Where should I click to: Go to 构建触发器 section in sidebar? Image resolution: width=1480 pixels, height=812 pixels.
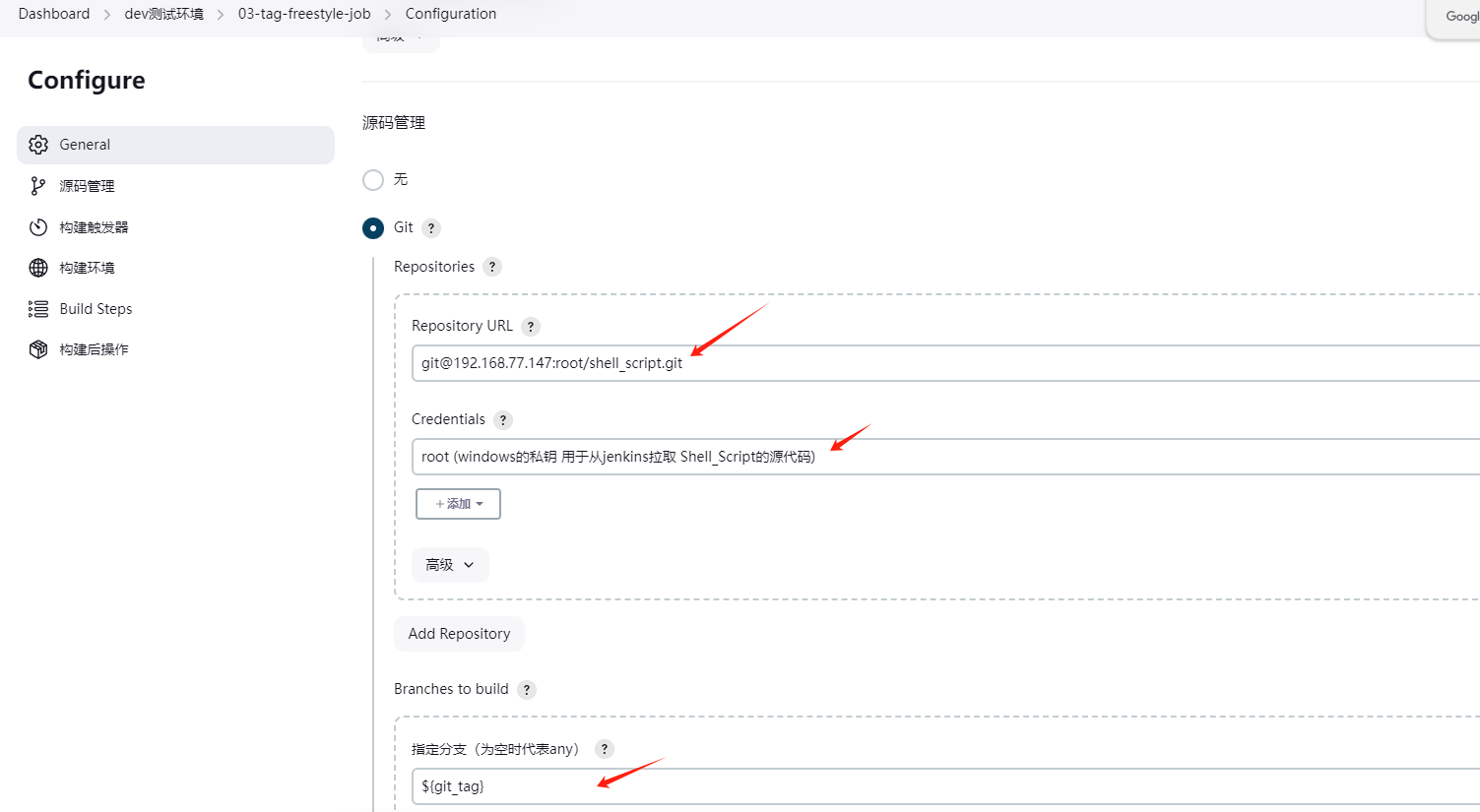(175, 227)
